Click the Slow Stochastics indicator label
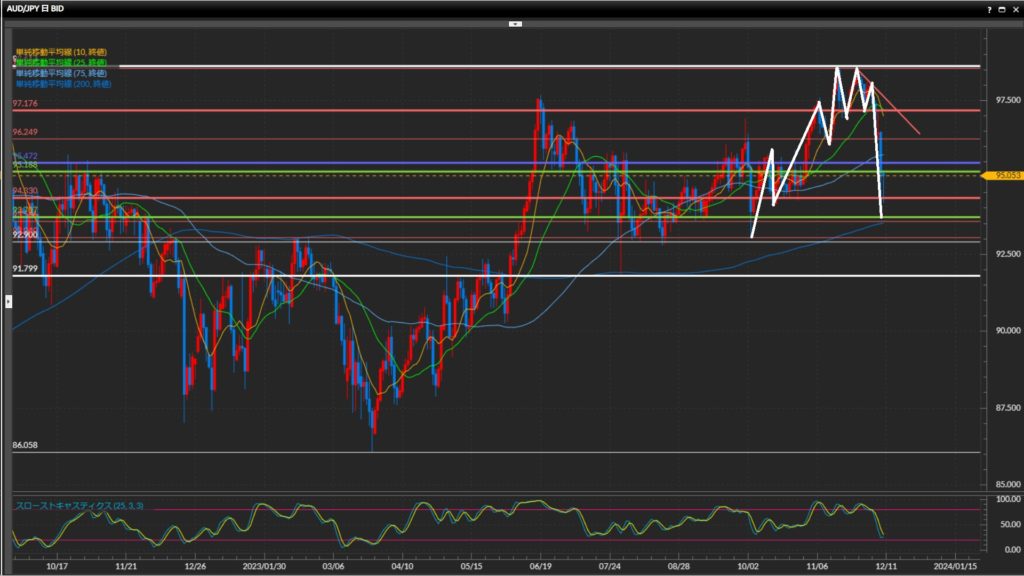Screen dimensions: 1024x576 [79, 506]
